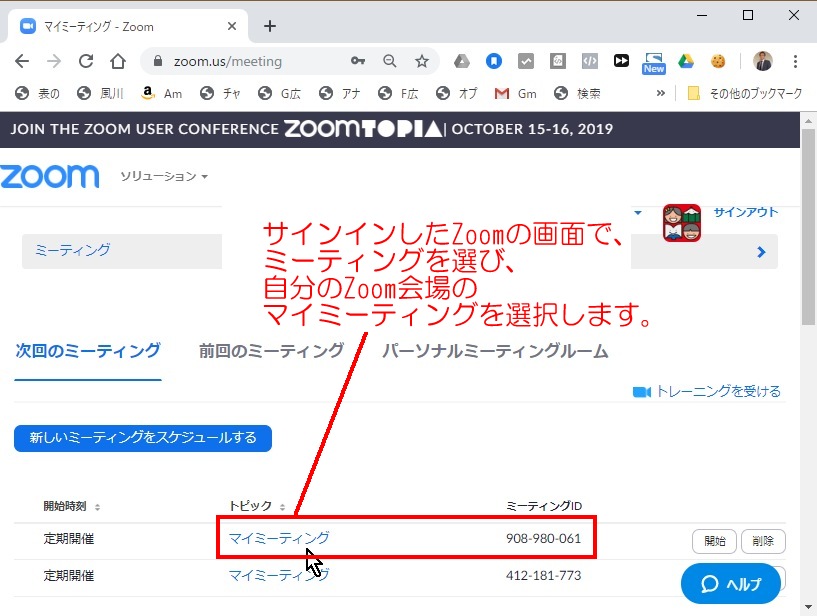The width and height of the screenshot is (817, 616).
Task: Click the Zoom logo
Action: click(50, 176)
